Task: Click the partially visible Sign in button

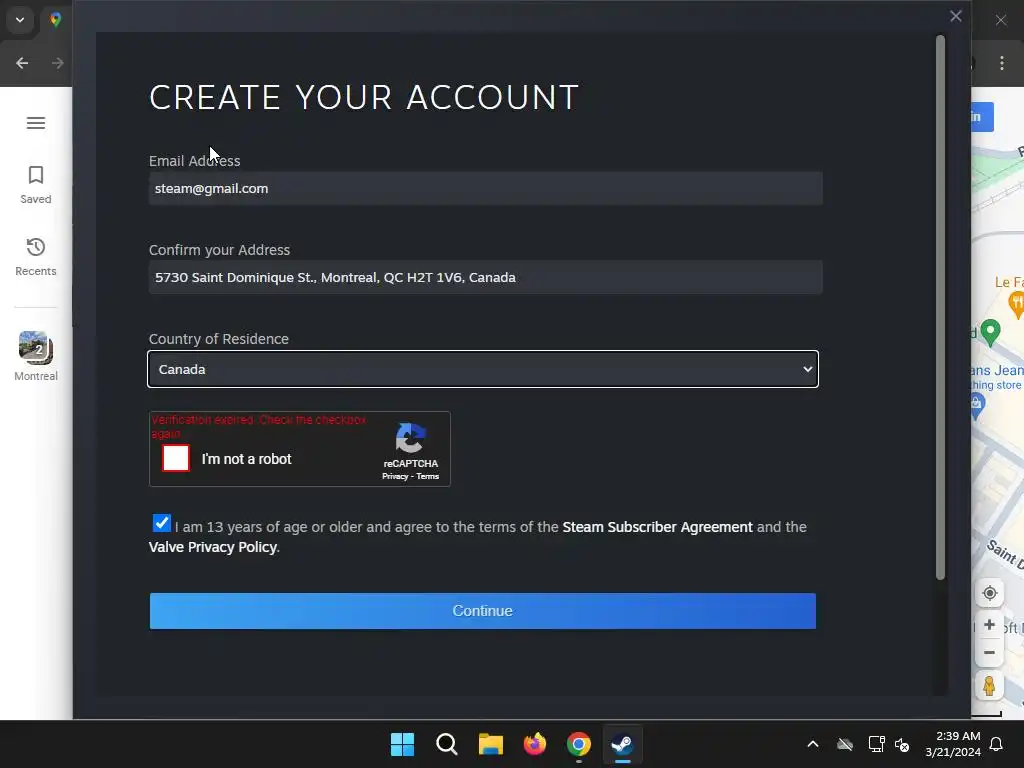Action: [x=982, y=117]
